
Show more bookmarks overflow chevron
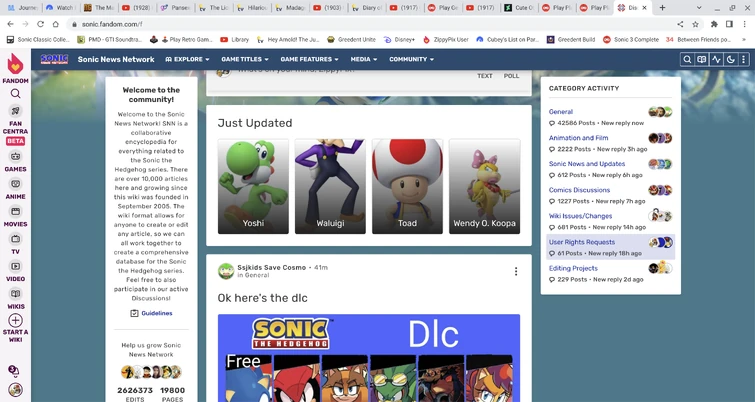coord(744,39)
